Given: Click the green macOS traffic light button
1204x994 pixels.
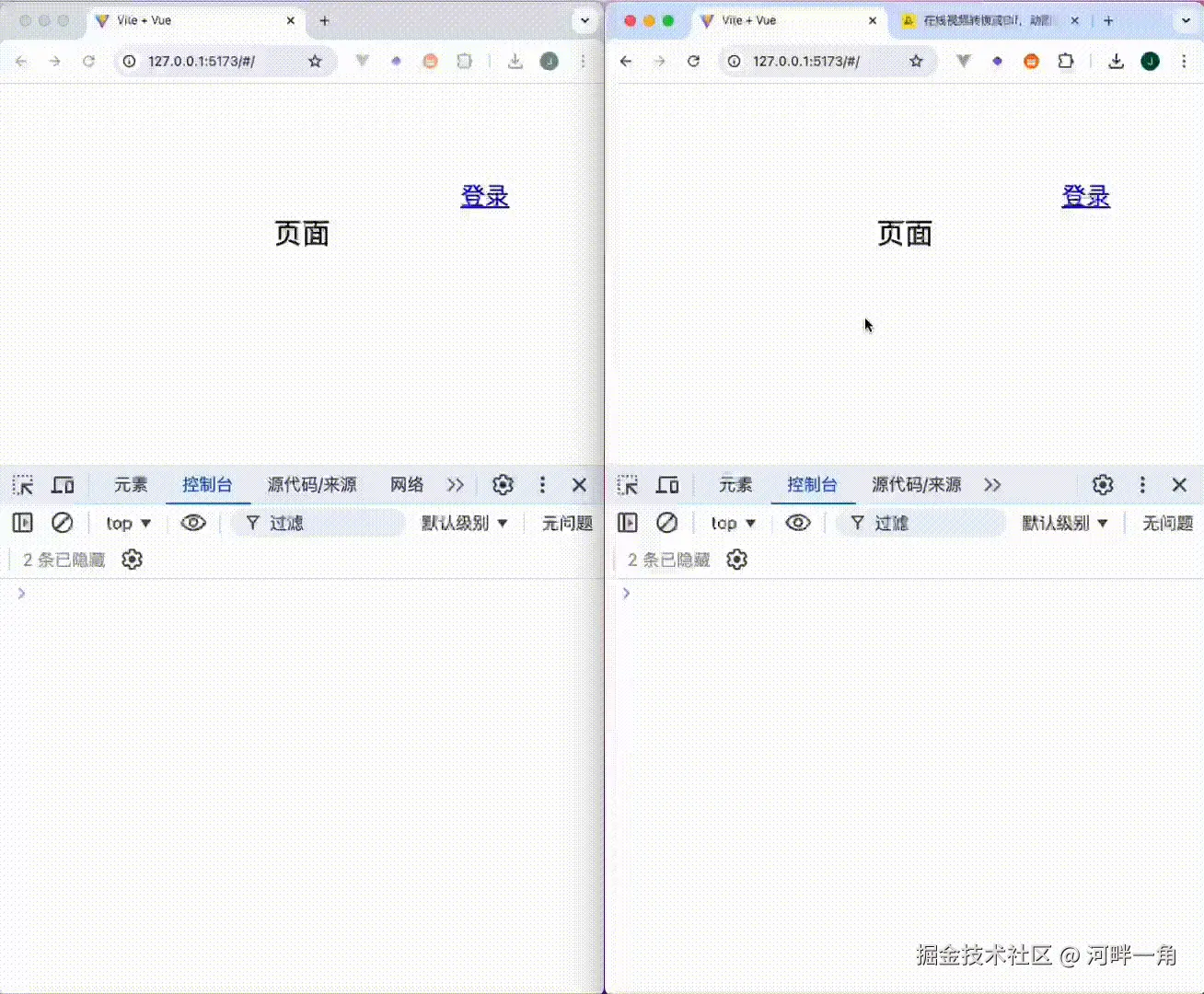Looking at the screenshot, I should click(x=668, y=18).
